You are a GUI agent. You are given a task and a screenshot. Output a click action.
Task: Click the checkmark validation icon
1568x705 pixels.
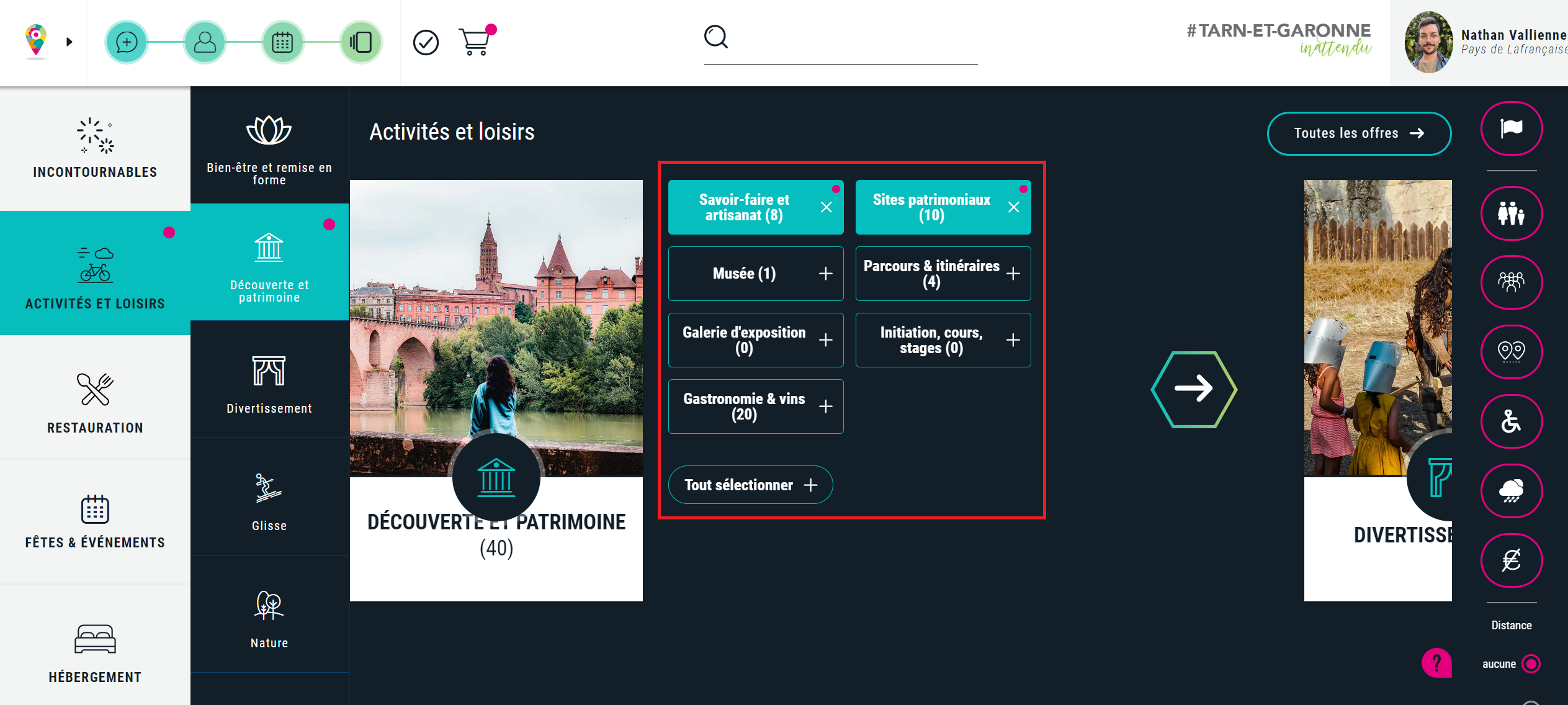pyautogui.click(x=426, y=42)
